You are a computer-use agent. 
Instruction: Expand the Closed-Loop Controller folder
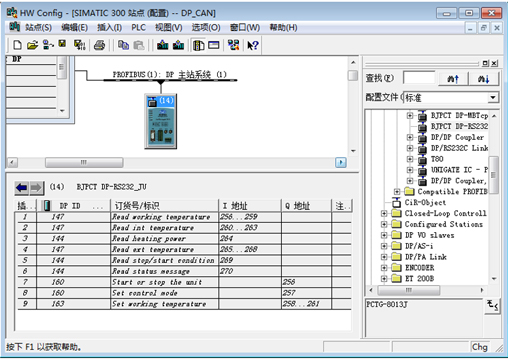384,213
